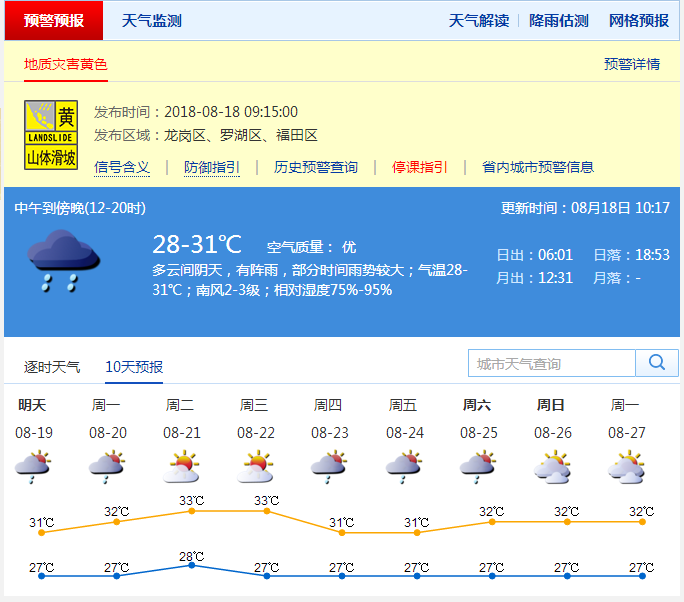Click the 08-26 cloudy weather icon
The width and height of the screenshot is (684, 602).
[x=552, y=466]
